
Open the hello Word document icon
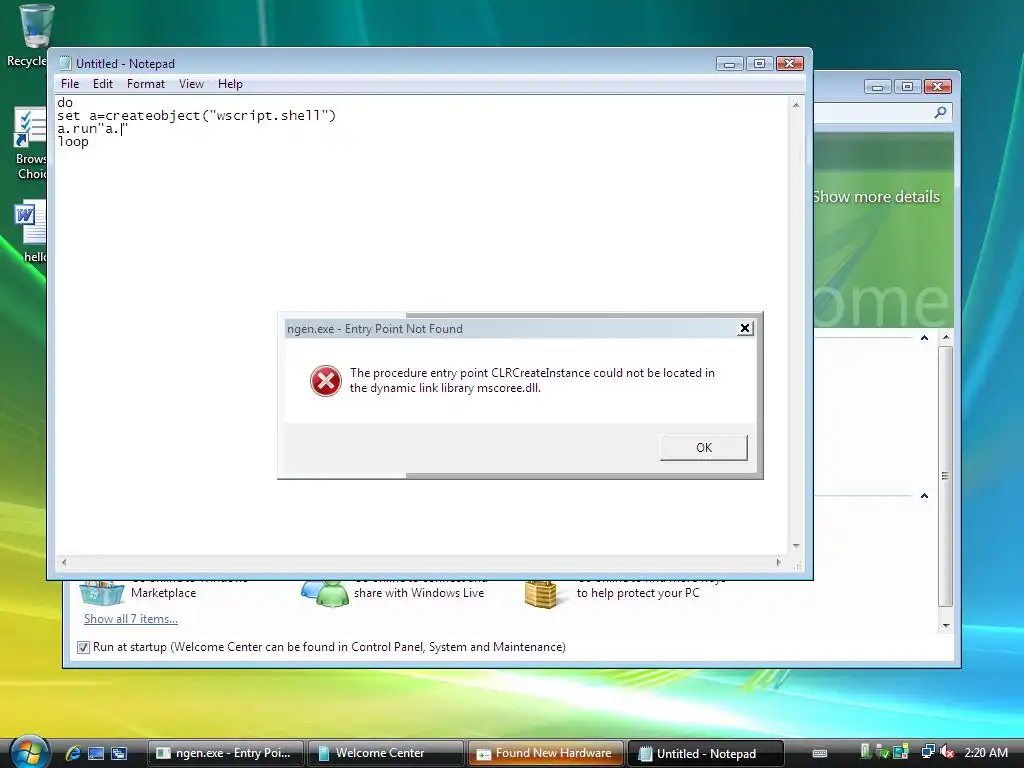click(x=30, y=223)
